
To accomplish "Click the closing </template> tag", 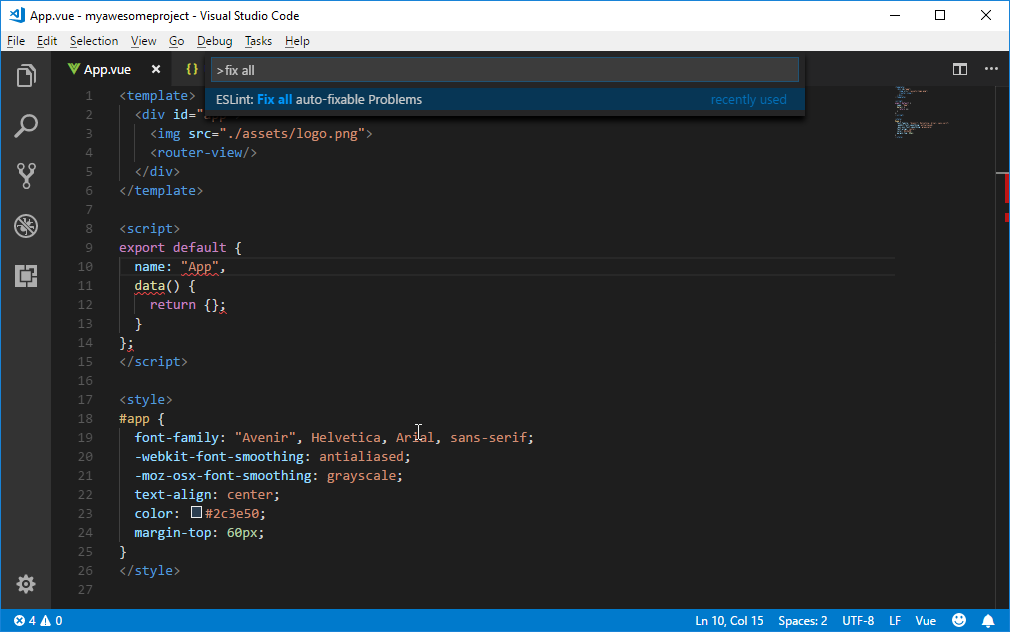I will point(161,191).
